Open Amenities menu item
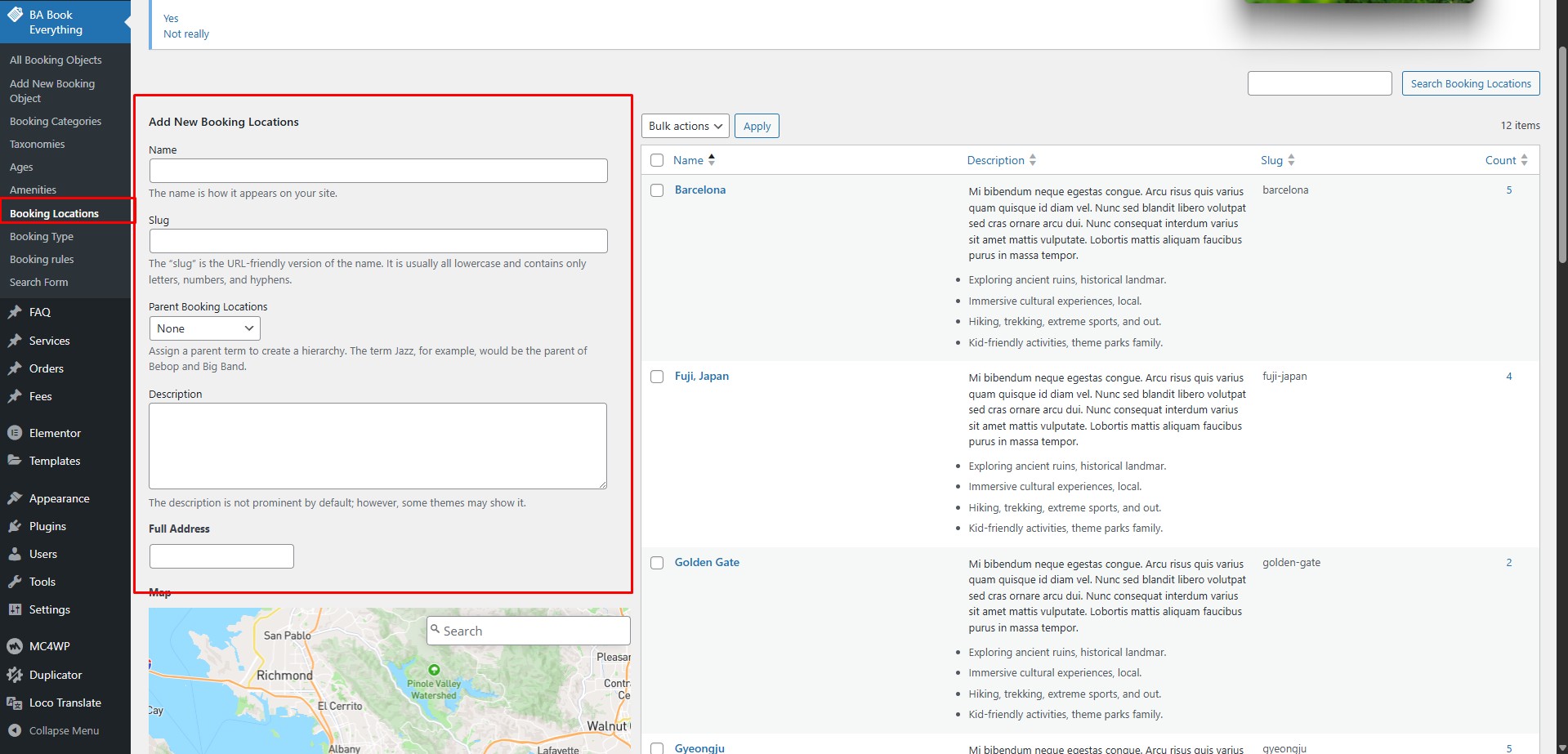 (x=33, y=190)
